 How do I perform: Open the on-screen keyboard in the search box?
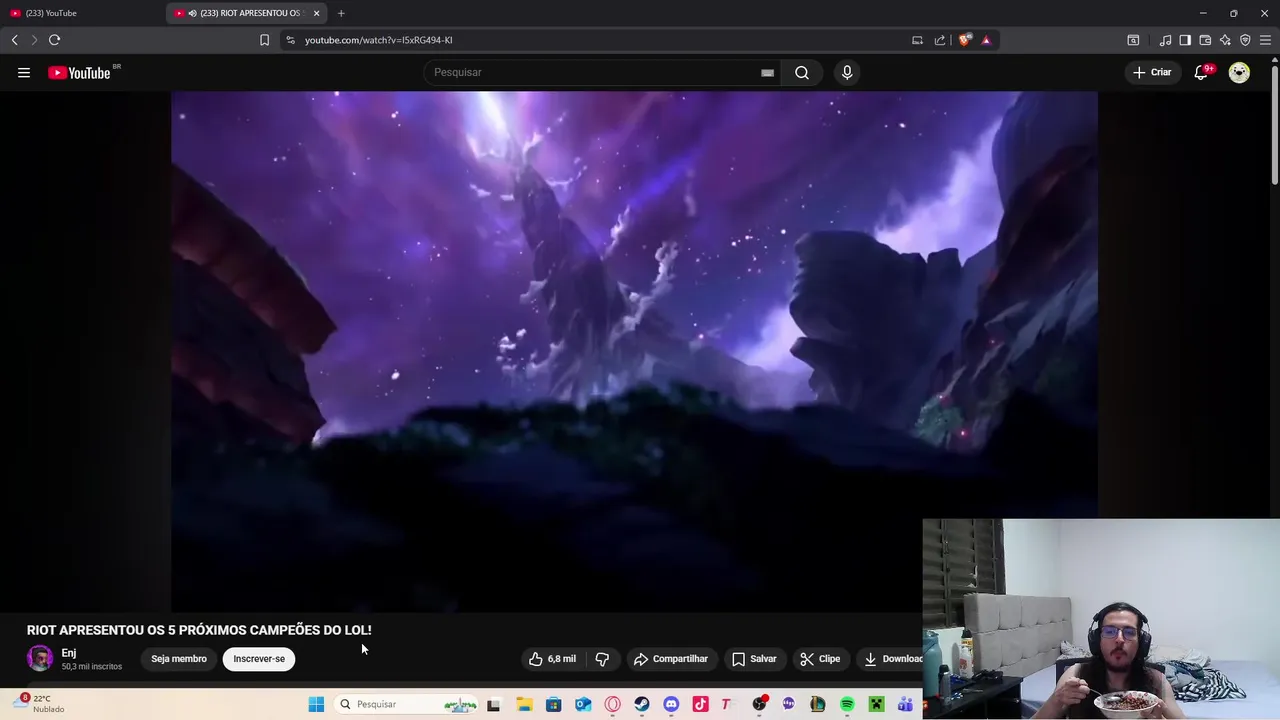[767, 72]
